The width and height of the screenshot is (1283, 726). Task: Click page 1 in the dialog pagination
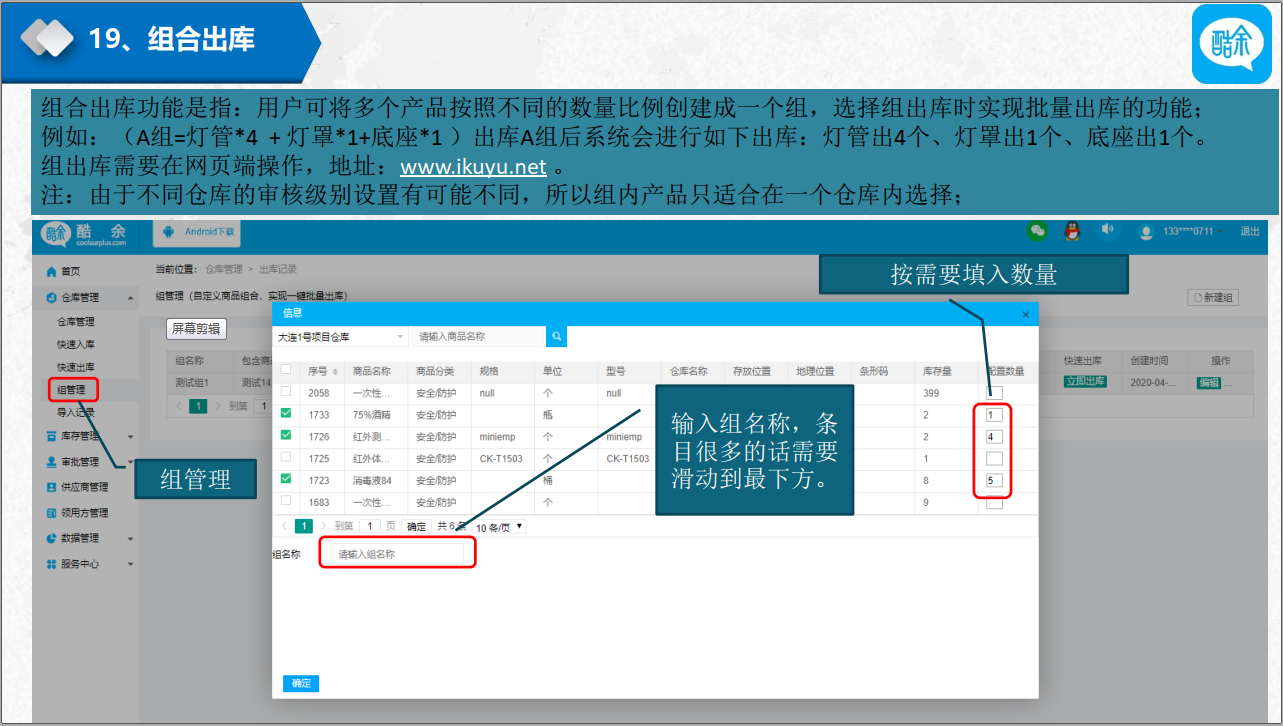[x=303, y=526]
